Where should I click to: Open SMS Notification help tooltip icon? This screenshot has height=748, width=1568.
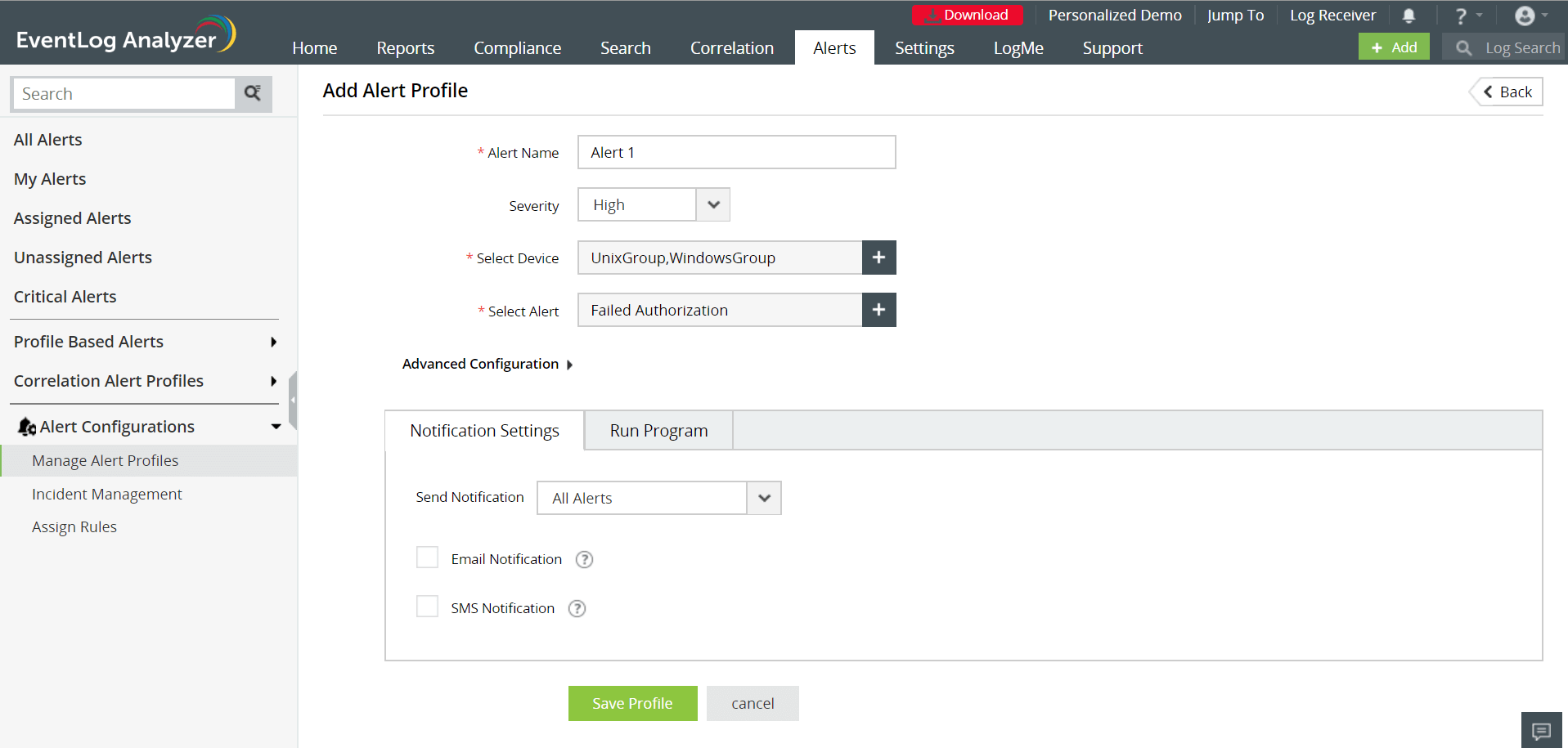coord(577,609)
